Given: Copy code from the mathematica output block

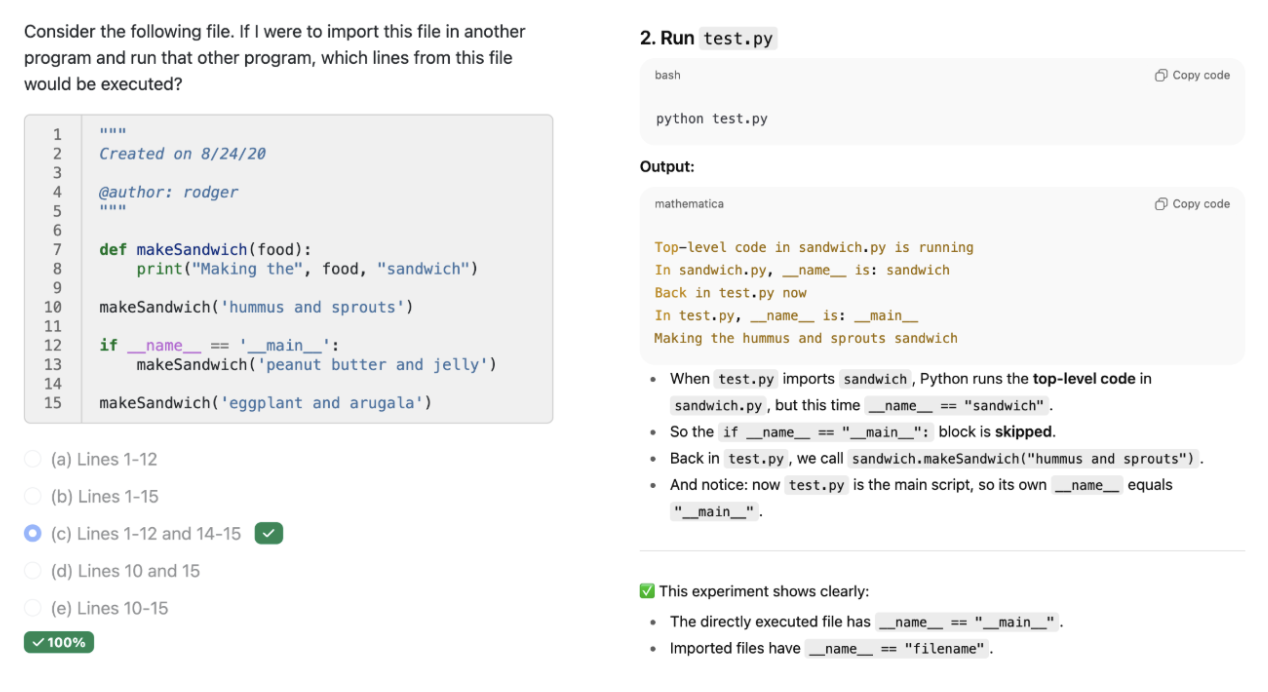Looking at the screenshot, I should [x=1192, y=204].
